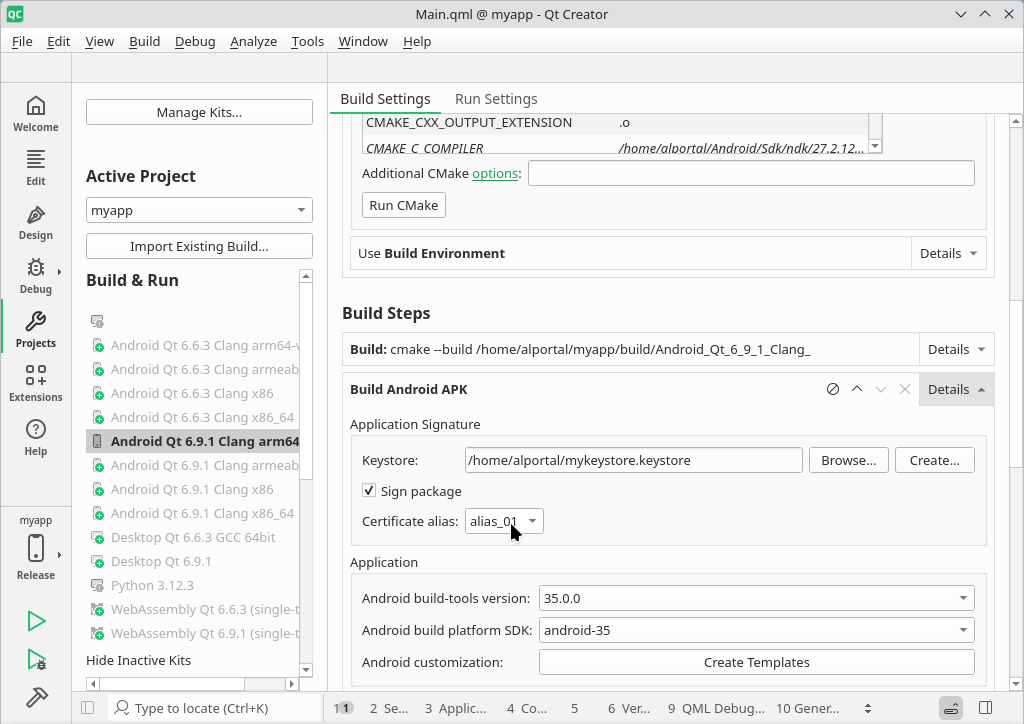Switch to Edit mode

(36, 168)
